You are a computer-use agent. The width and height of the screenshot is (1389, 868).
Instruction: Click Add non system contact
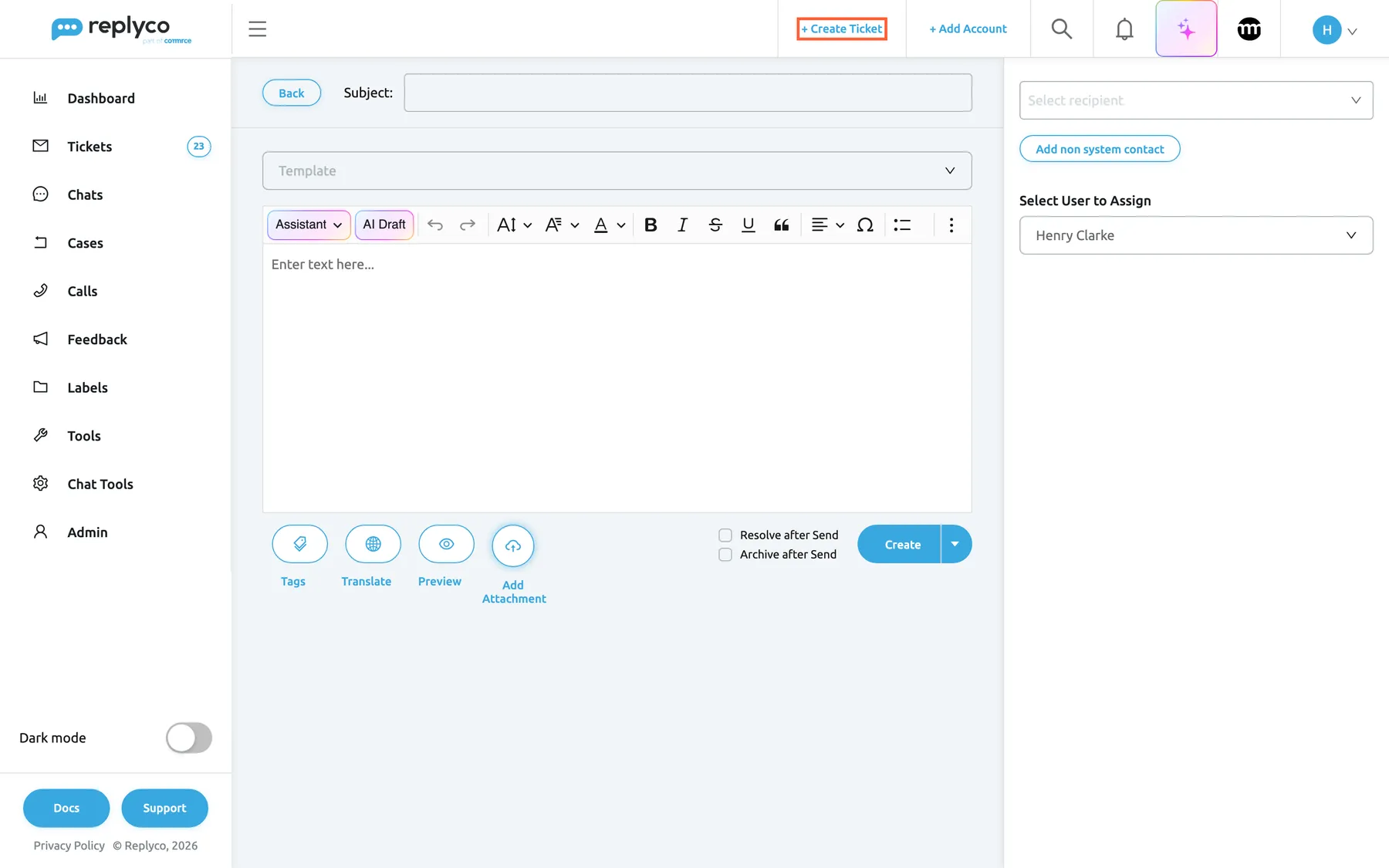click(1100, 149)
